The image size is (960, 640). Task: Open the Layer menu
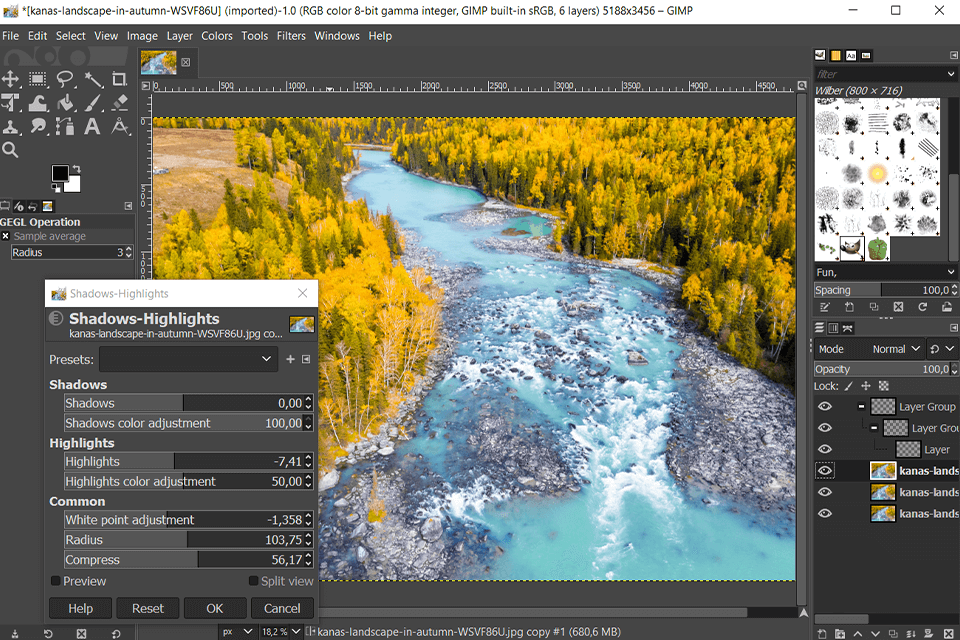[x=179, y=36]
